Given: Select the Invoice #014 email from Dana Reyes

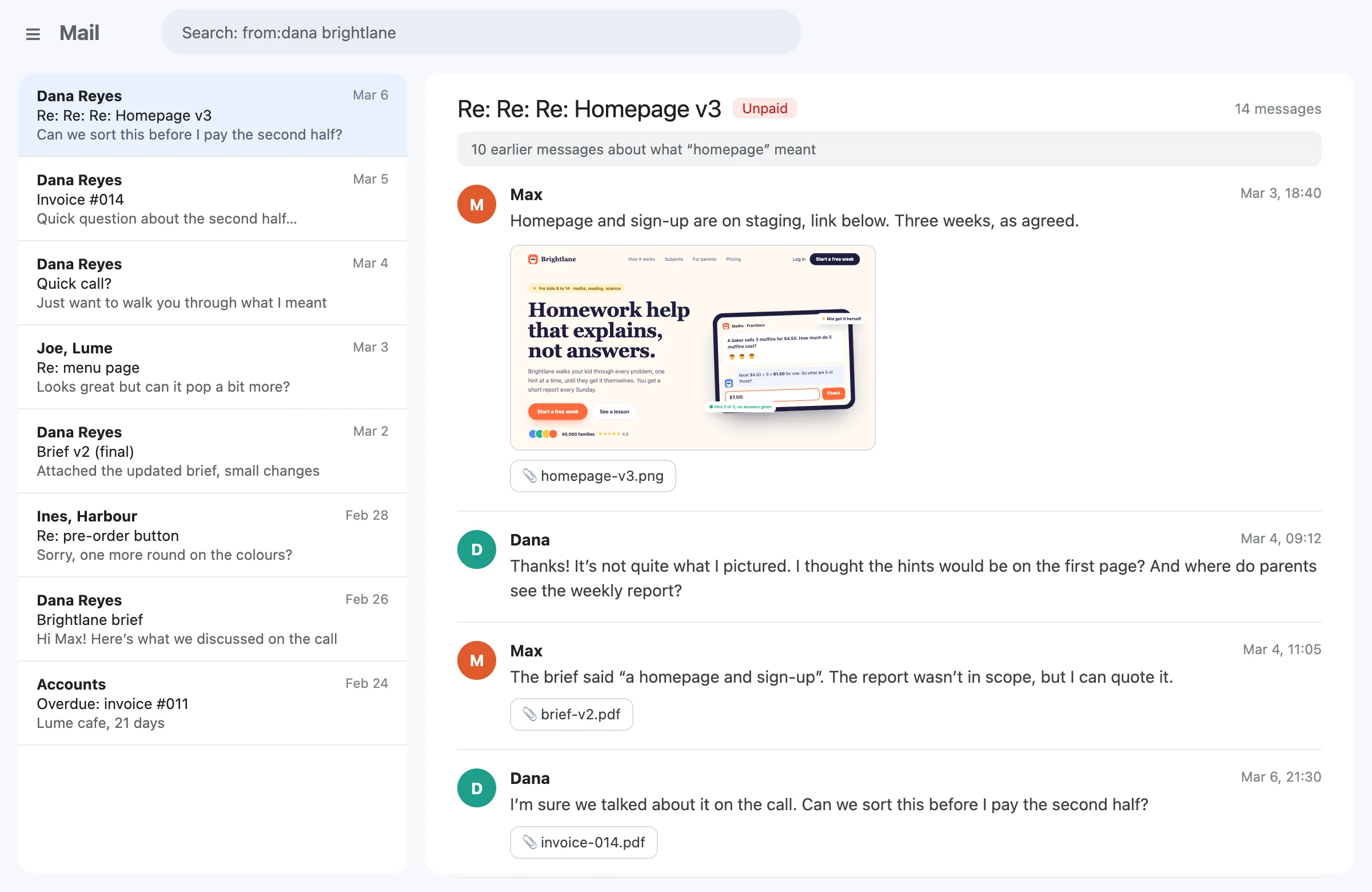Looking at the screenshot, I should pyautogui.click(x=213, y=199).
